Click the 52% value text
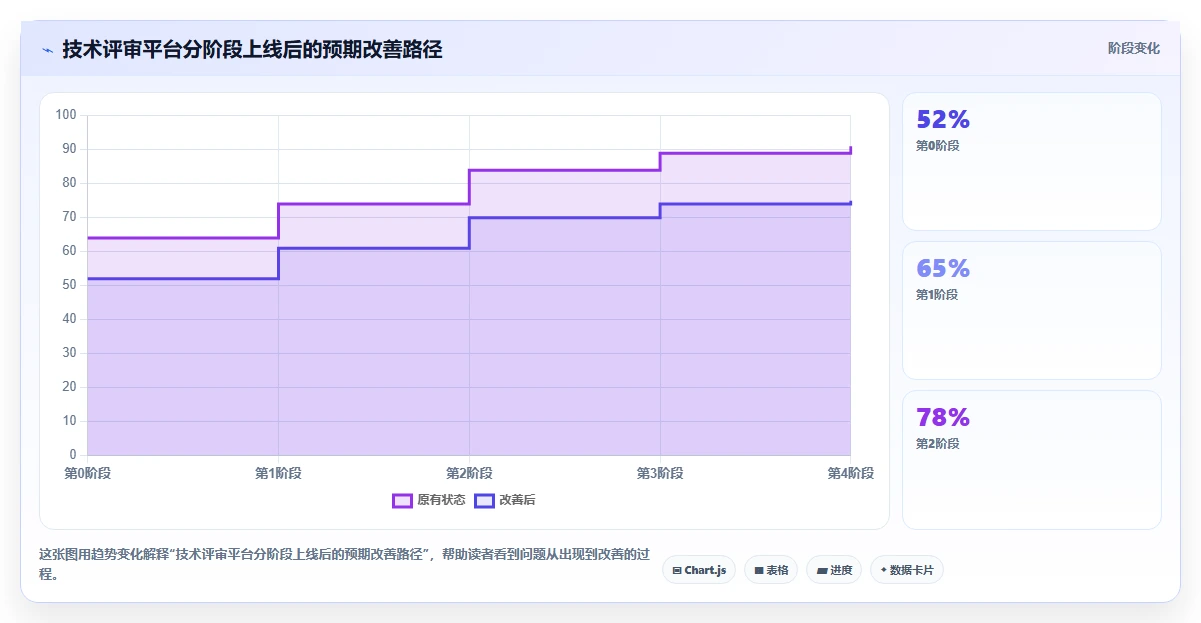This screenshot has width=1201, height=623. [x=943, y=119]
